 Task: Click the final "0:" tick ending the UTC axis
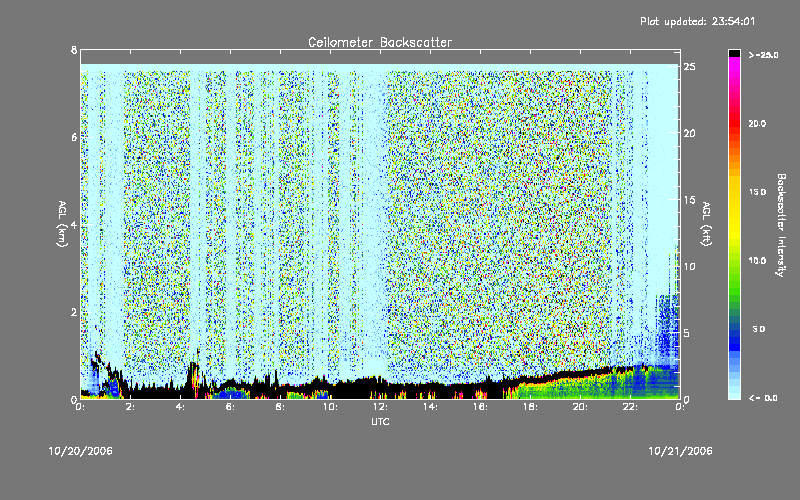[680, 407]
